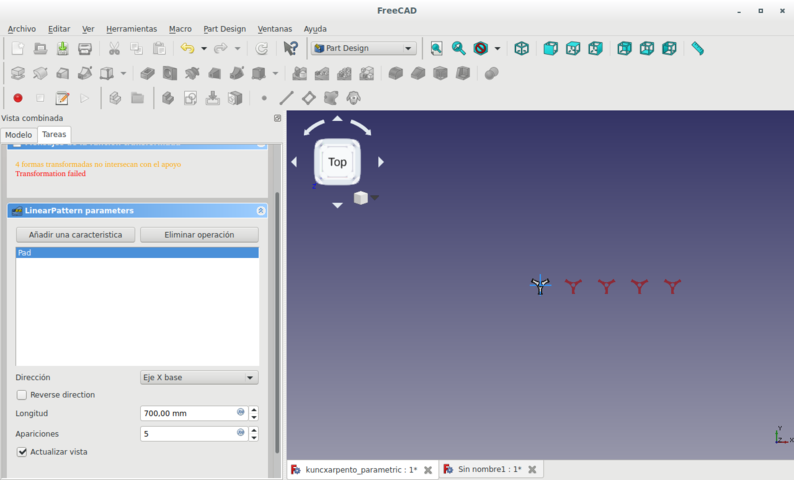Open the Part Design workbench dropdown
The width and height of the screenshot is (794, 480).
364,48
